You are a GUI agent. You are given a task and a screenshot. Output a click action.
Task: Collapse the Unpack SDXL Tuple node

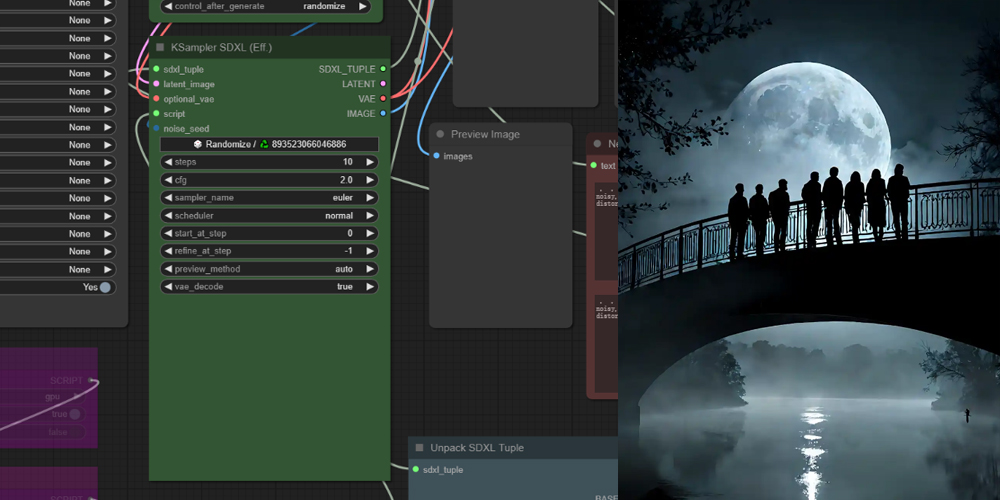pos(419,448)
